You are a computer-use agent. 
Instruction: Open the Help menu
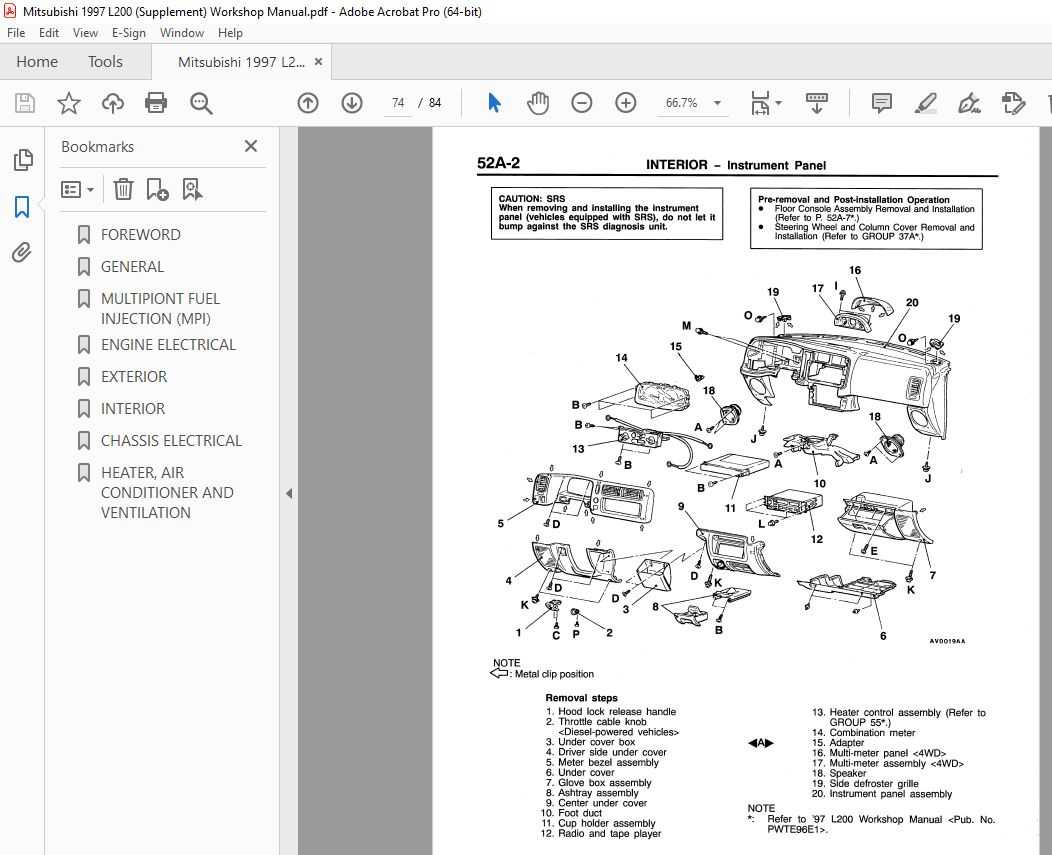coord(230,32)
